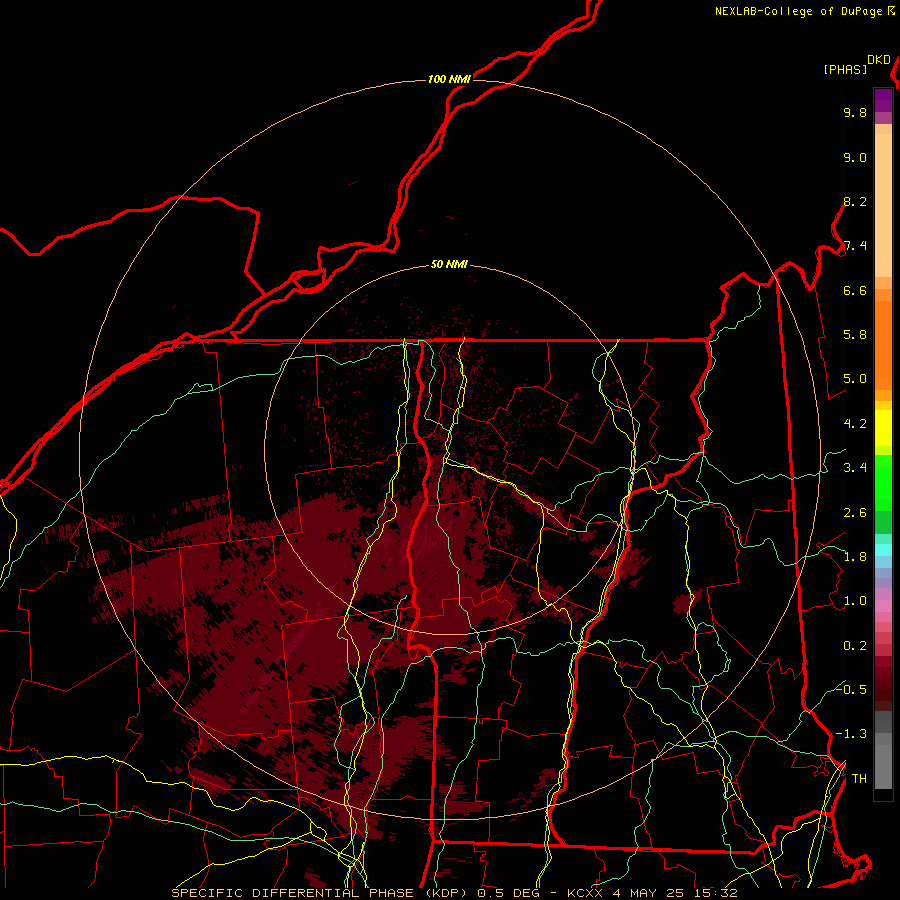Click the 1.0 scale value
This screenshot has width=900, height=900.
coord(855,601)
